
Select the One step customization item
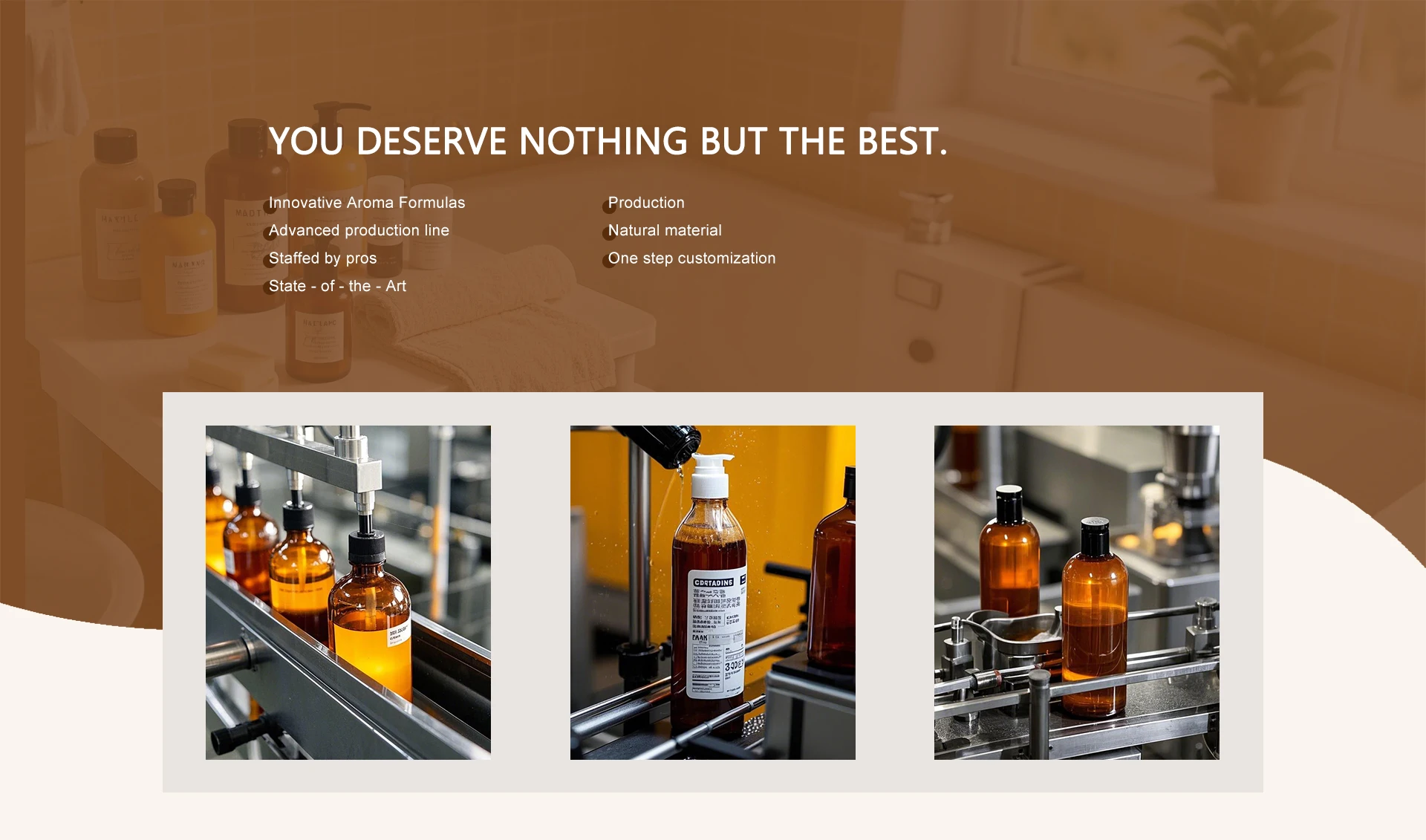[691, 258]
